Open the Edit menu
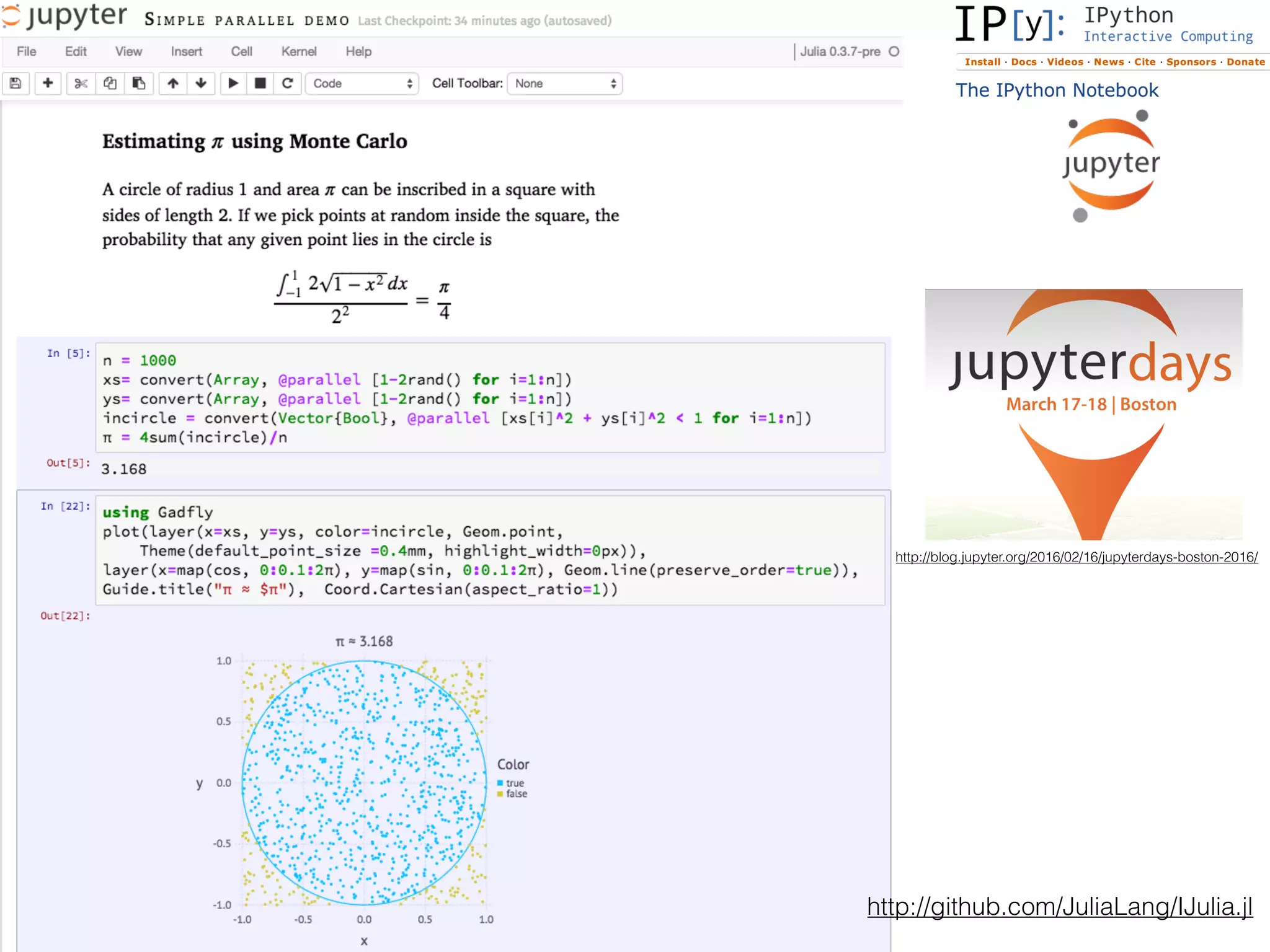Image resolution: width=1270 pixels, height=952 pixels. pyautogui.click(x=76, y=51)
